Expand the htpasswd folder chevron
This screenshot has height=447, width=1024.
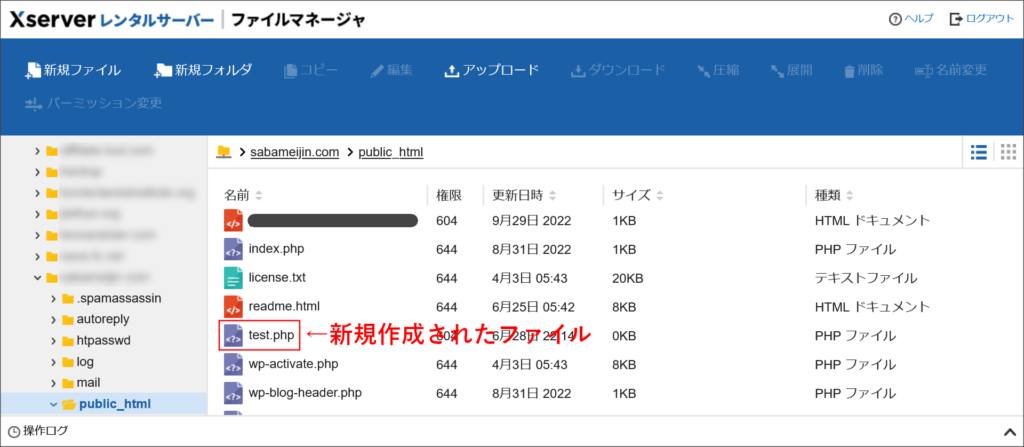pyautogui.click(x=54, y=341)
